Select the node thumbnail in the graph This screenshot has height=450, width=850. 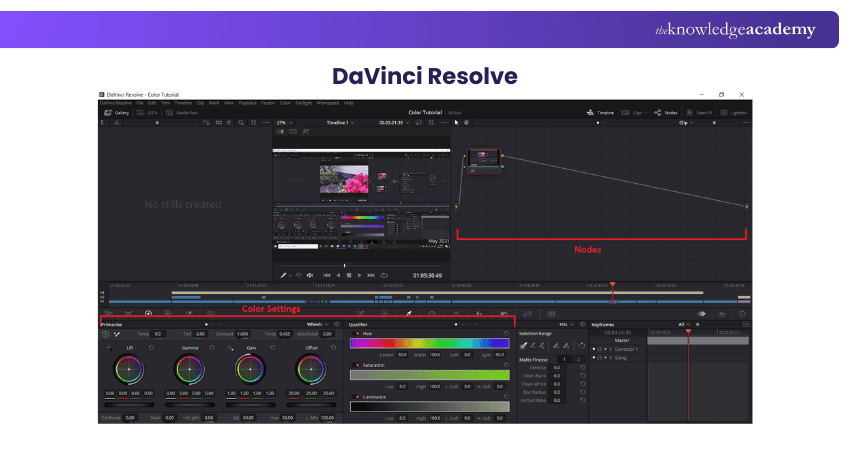click(x=484, y=160)
